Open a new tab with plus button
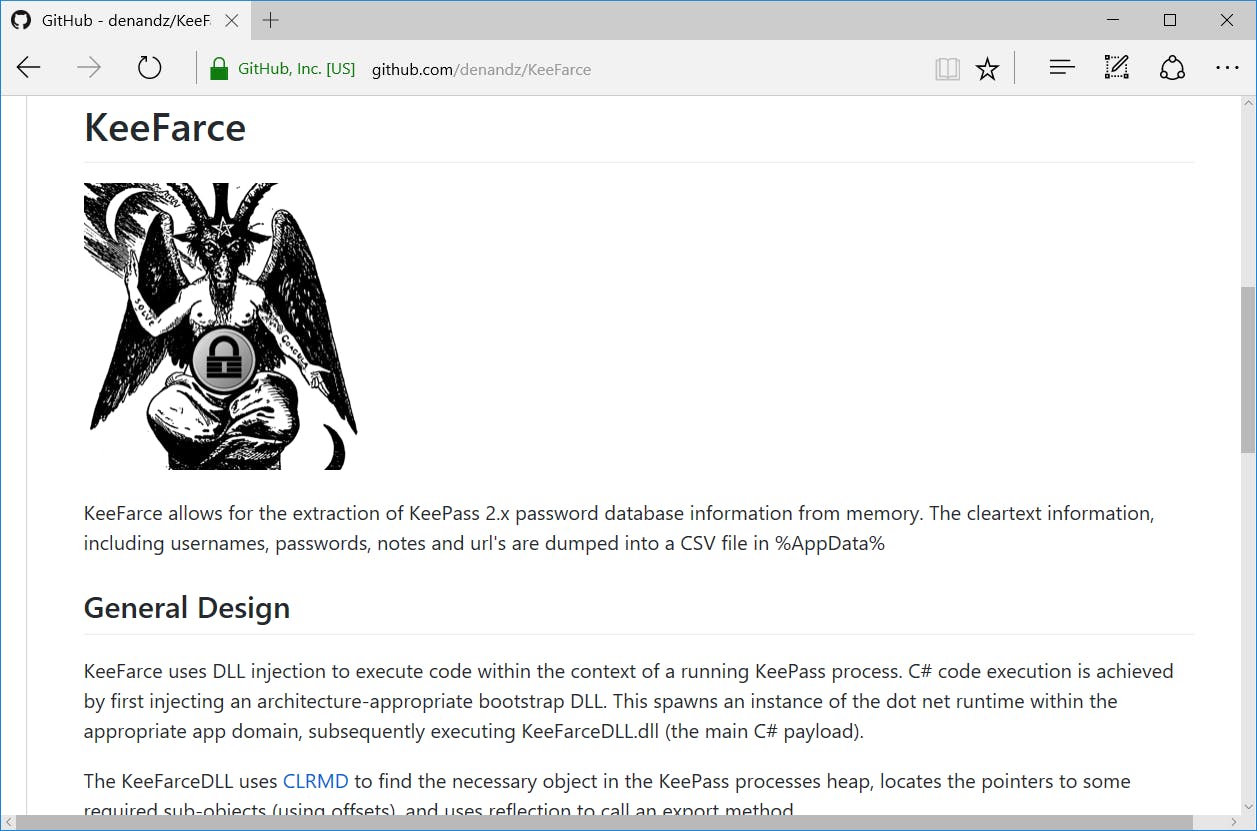Viewport: 1257px width, 831px height. [270, 20]
